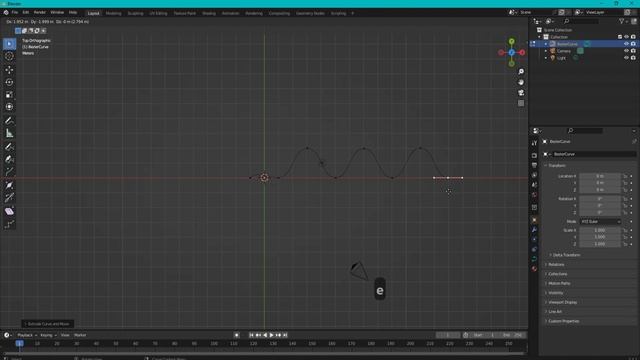
Task: Click the timeline current frame marker
Action: coord(19,344)
